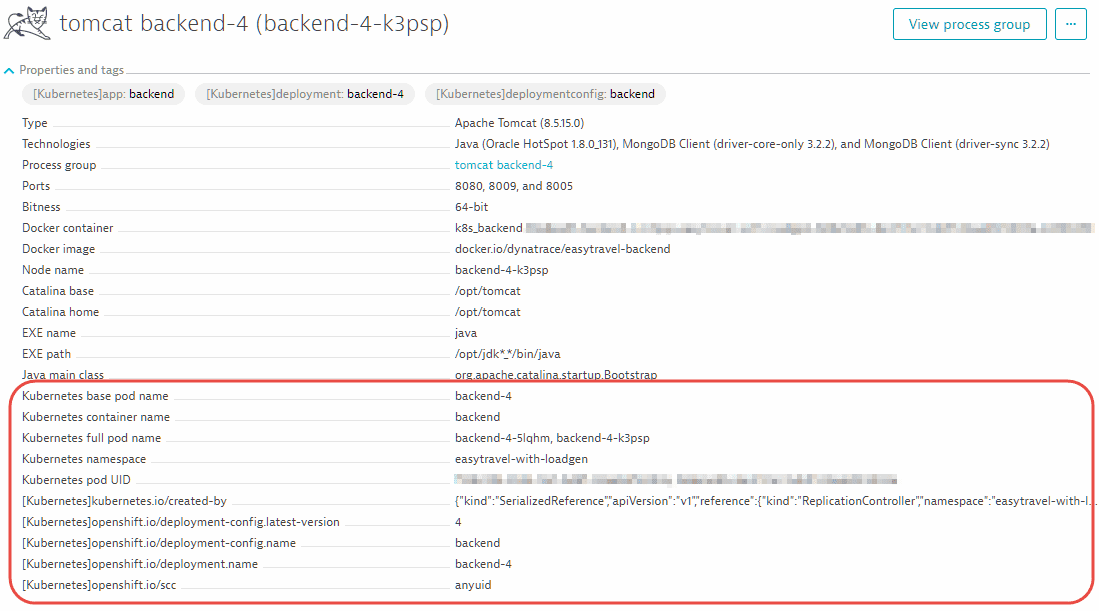Click the Catalina home property label

click(x=60, y=312)
